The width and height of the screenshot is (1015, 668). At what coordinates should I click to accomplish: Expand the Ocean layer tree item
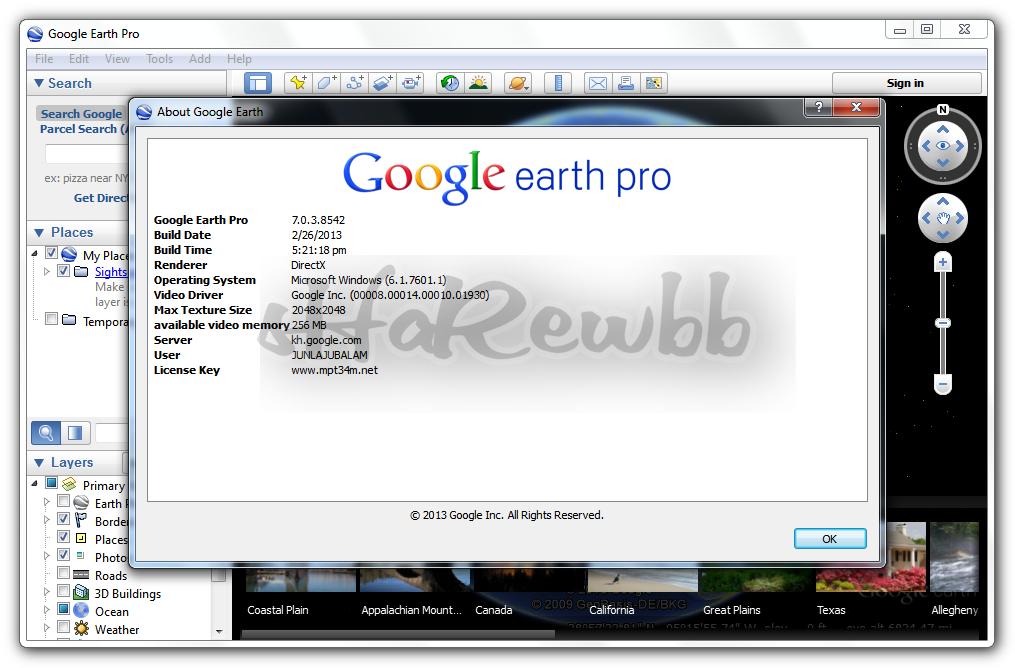(x=46, y=611)
